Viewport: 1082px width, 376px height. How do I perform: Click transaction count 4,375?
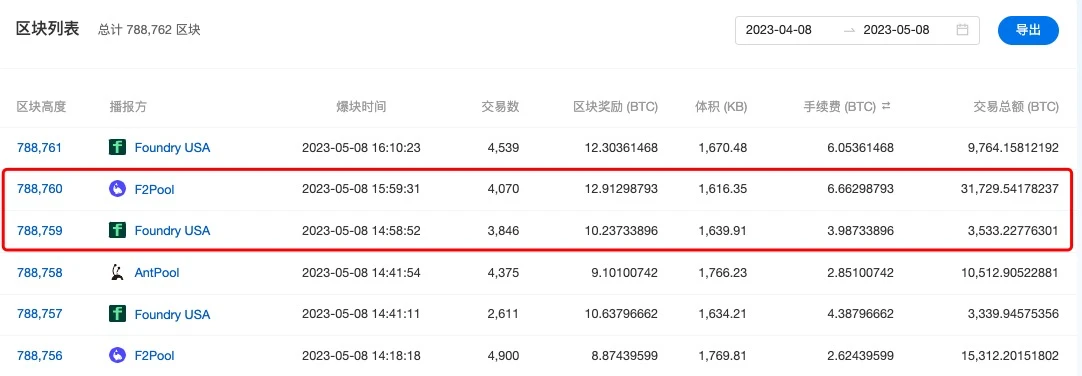(x=503, y=273)
